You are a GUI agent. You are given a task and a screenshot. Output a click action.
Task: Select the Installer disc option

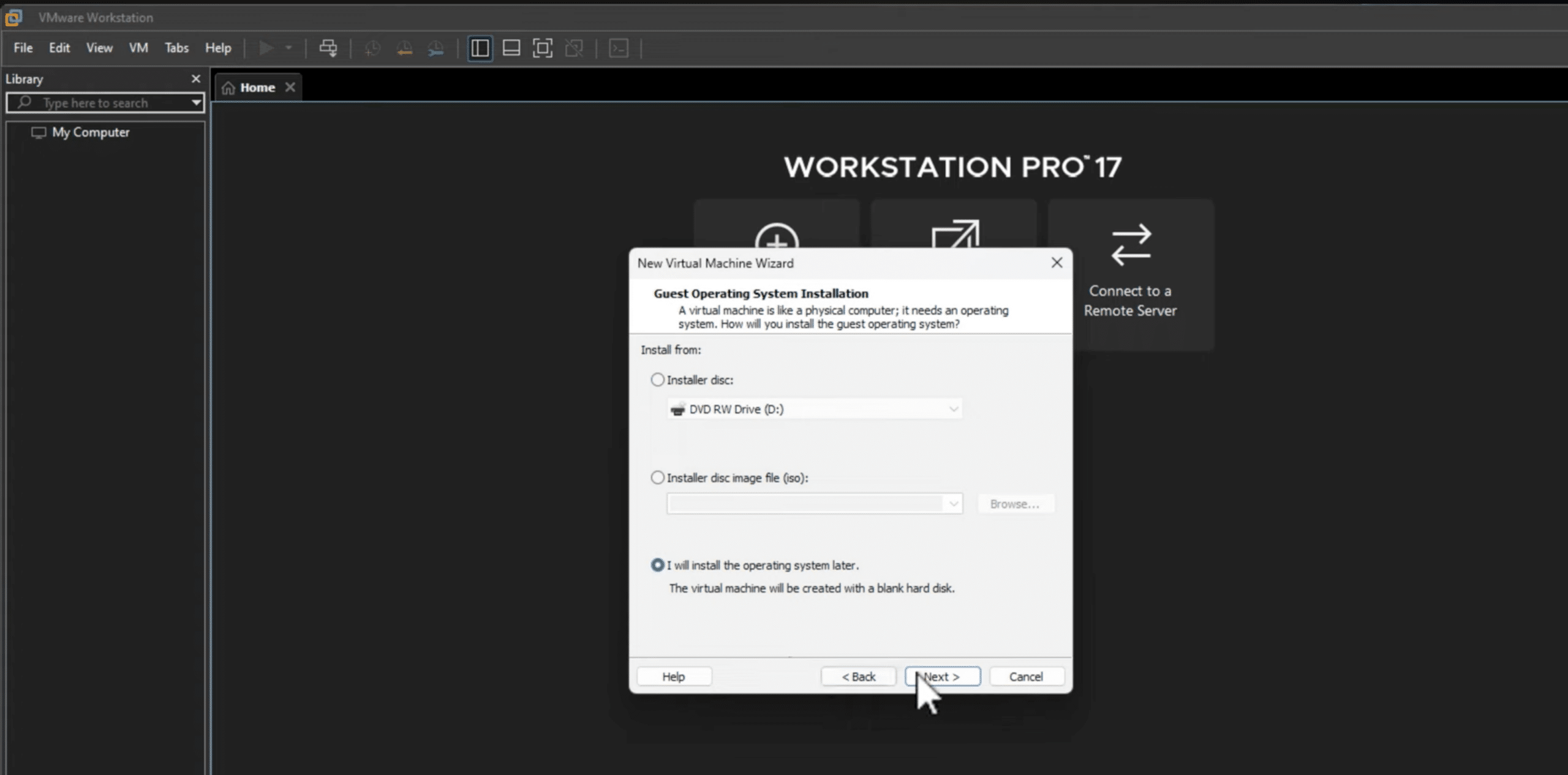coord(657,380)
